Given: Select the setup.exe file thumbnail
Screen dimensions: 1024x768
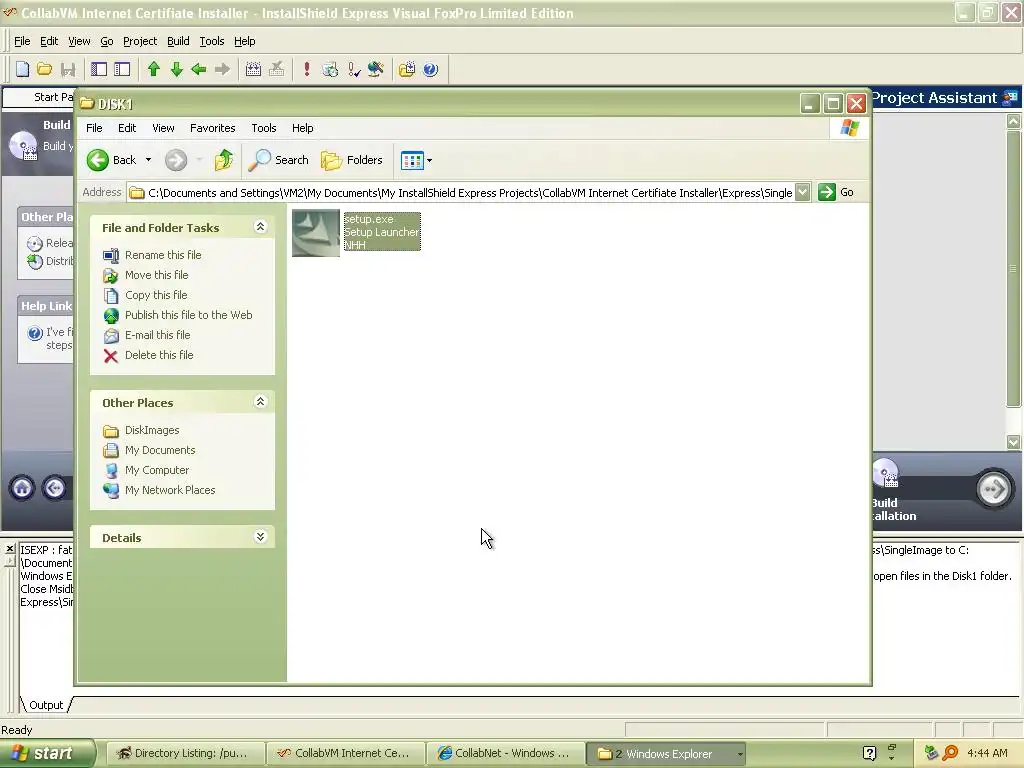Looking at the screenshot, I should 316,232.
